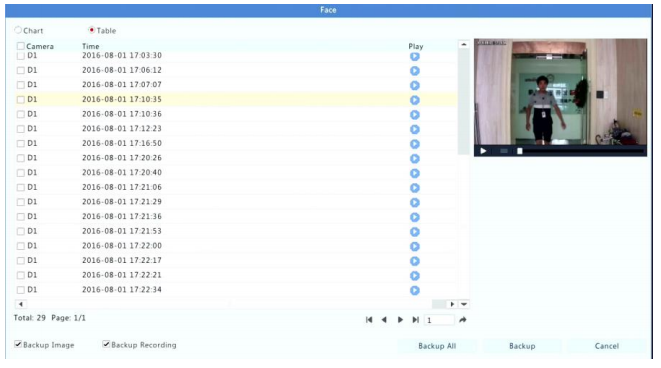
Task: Select the row timed 2016-08-01 17:21:53
Action: [236, 231]
